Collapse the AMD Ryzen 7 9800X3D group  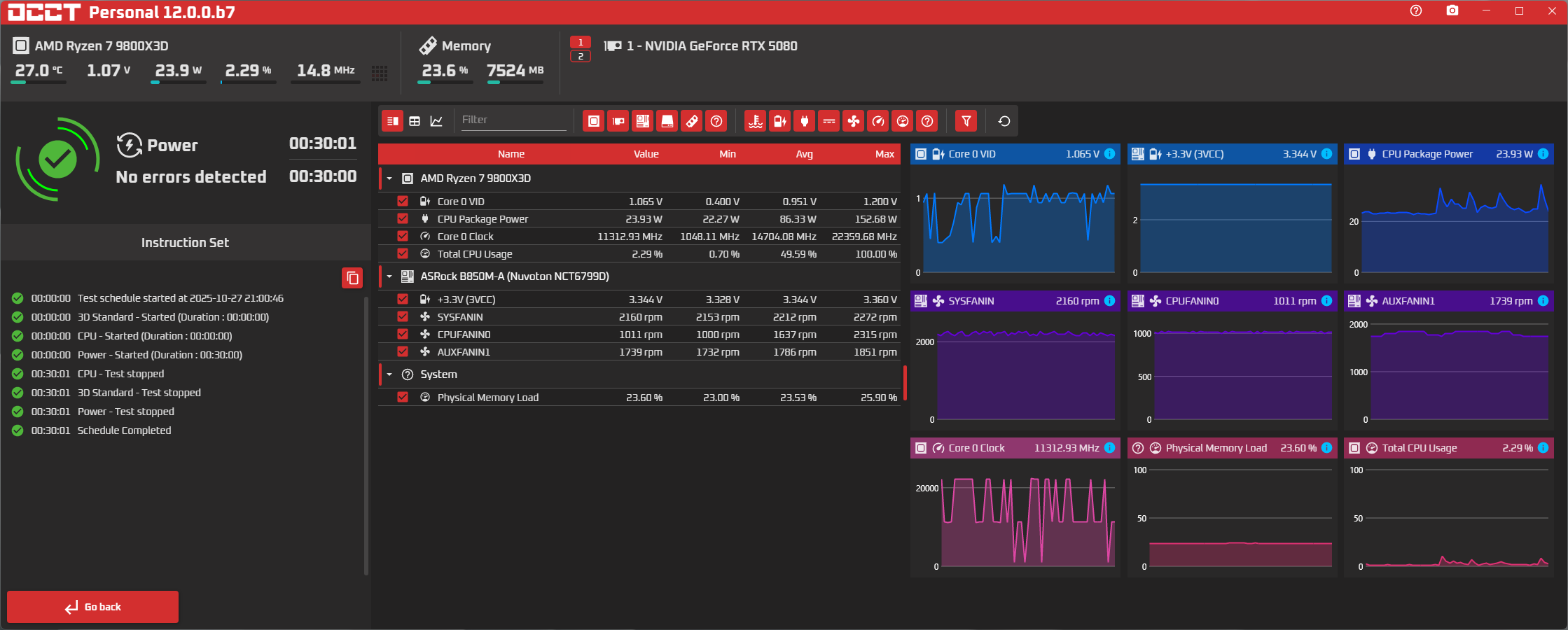point(389,178)
